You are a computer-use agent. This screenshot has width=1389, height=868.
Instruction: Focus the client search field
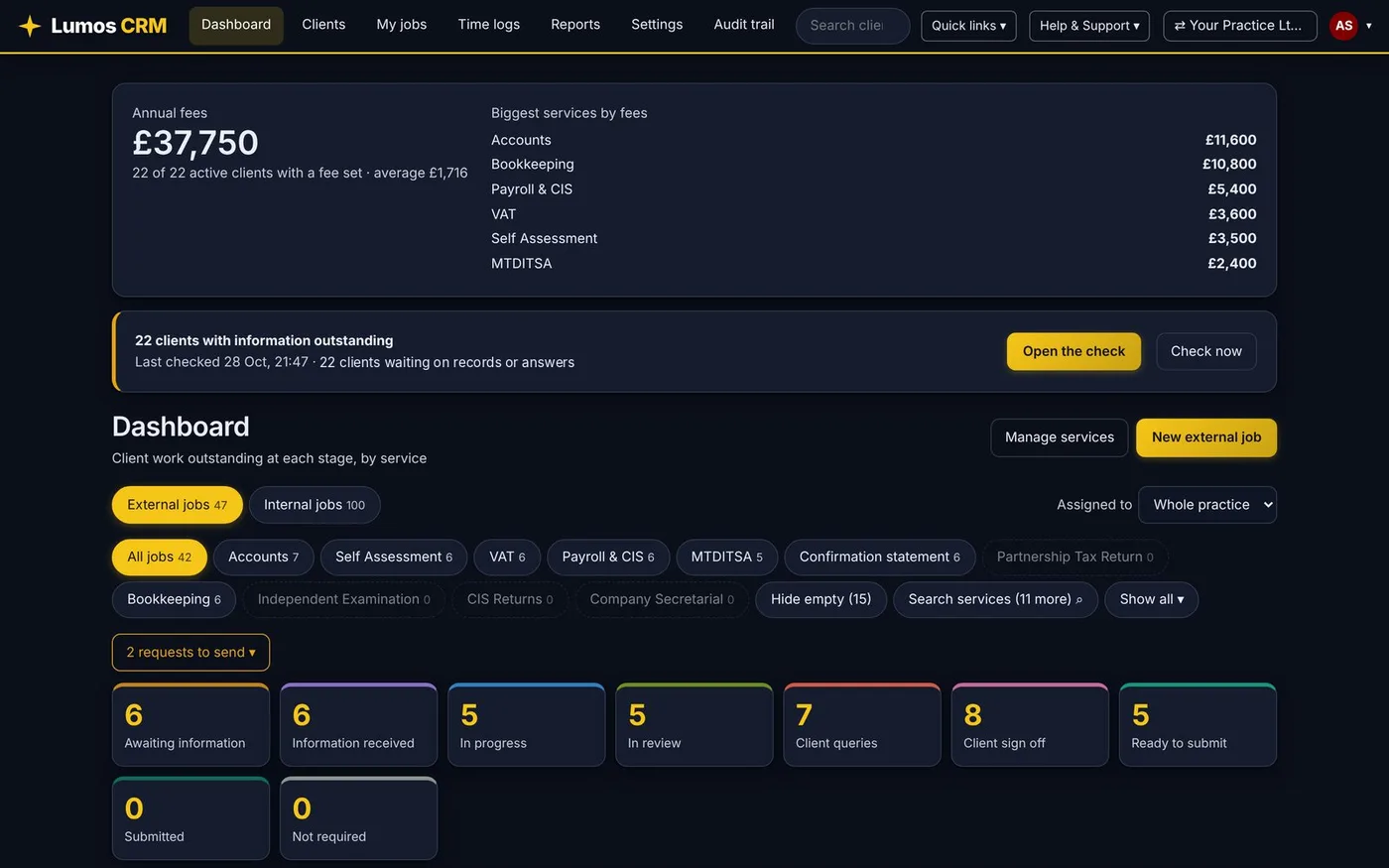pos(852,26)
